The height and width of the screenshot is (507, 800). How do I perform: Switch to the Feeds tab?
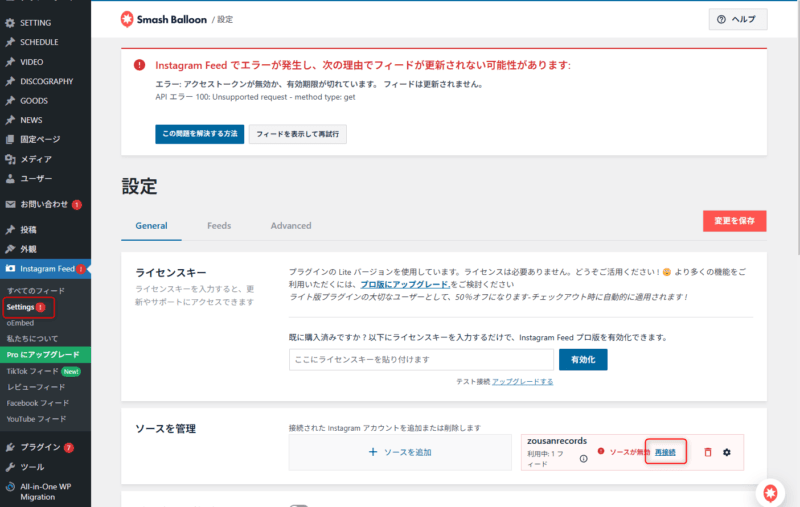tap(219, 226)
